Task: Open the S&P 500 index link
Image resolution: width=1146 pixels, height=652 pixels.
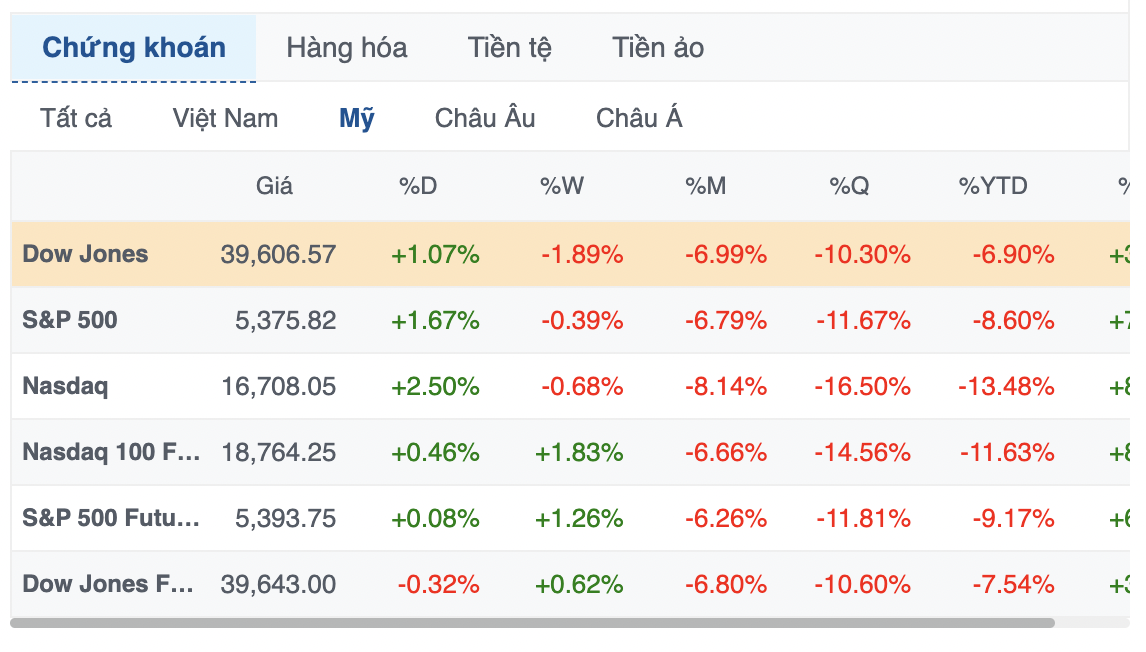Action: [69, 320]
